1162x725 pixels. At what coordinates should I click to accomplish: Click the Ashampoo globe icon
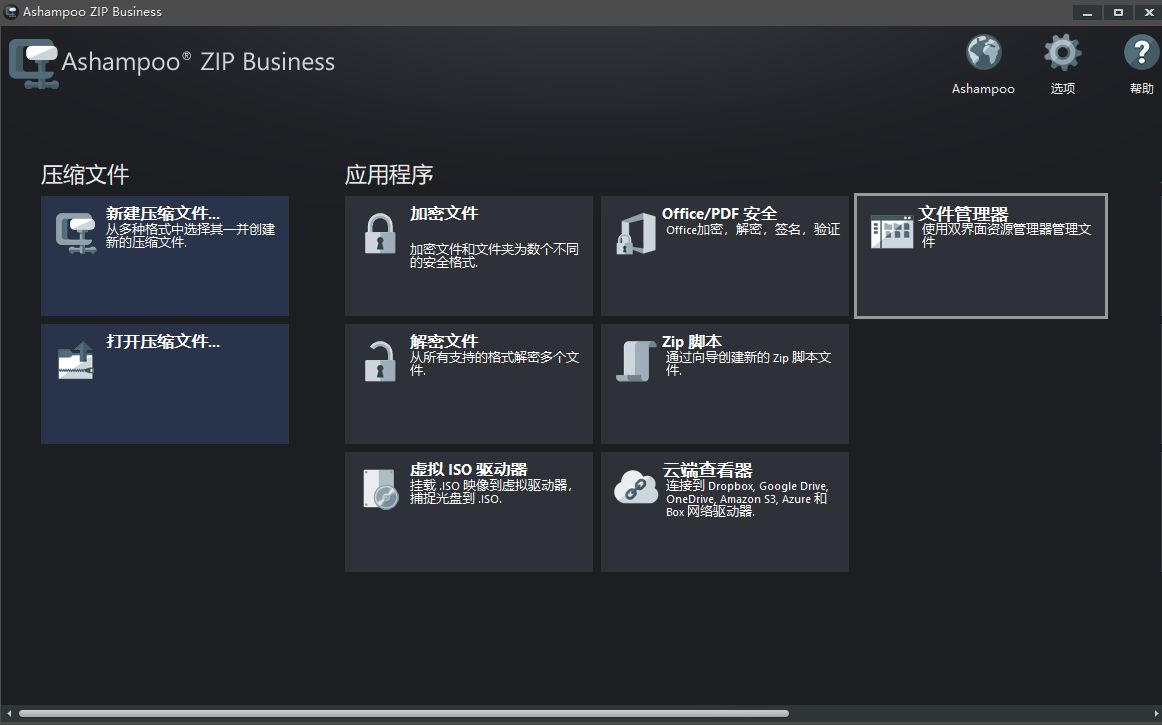(983, 53)
